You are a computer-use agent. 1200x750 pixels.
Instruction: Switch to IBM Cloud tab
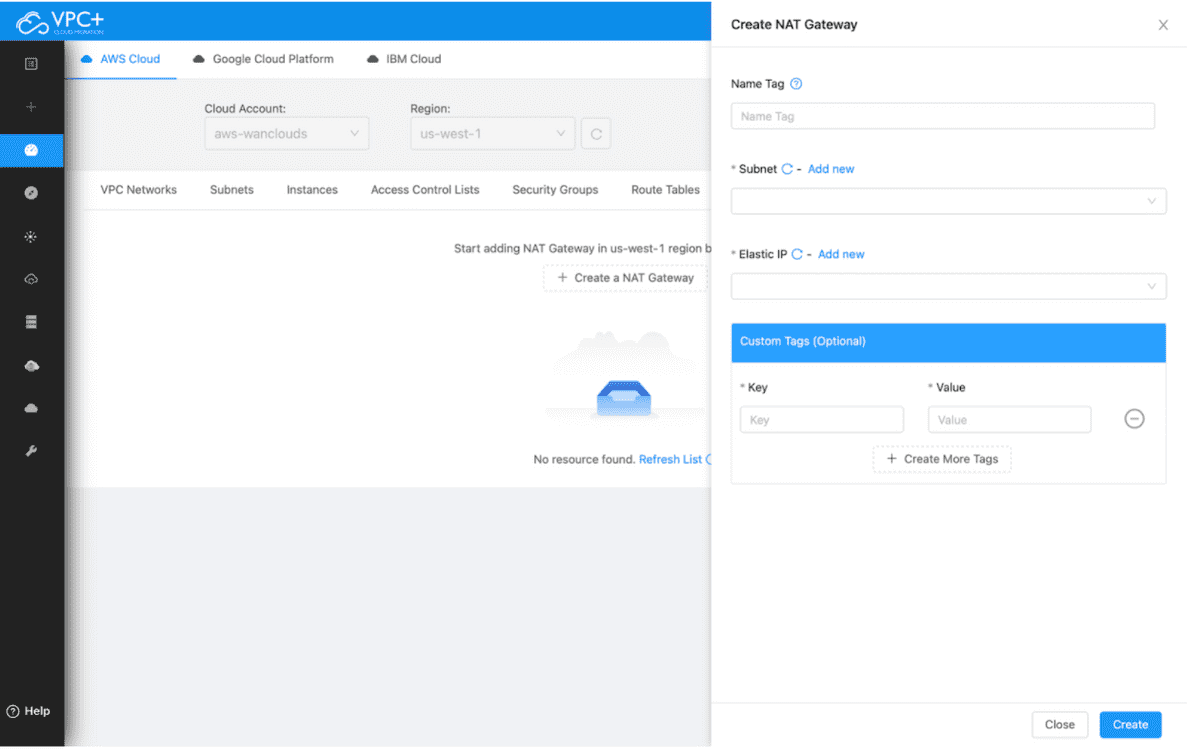404,59
